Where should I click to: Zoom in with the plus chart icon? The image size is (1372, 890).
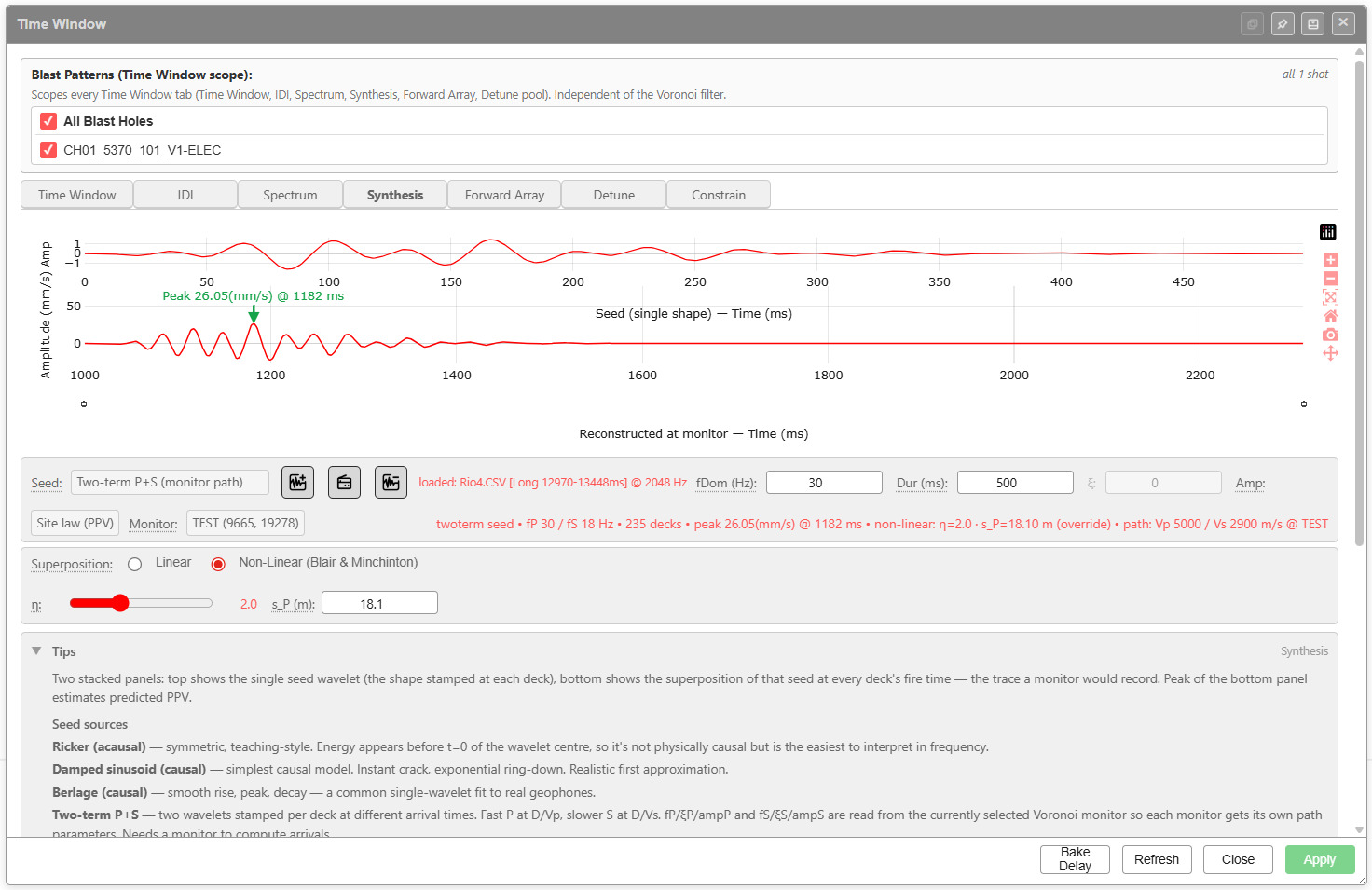(x=1330, y=260)
